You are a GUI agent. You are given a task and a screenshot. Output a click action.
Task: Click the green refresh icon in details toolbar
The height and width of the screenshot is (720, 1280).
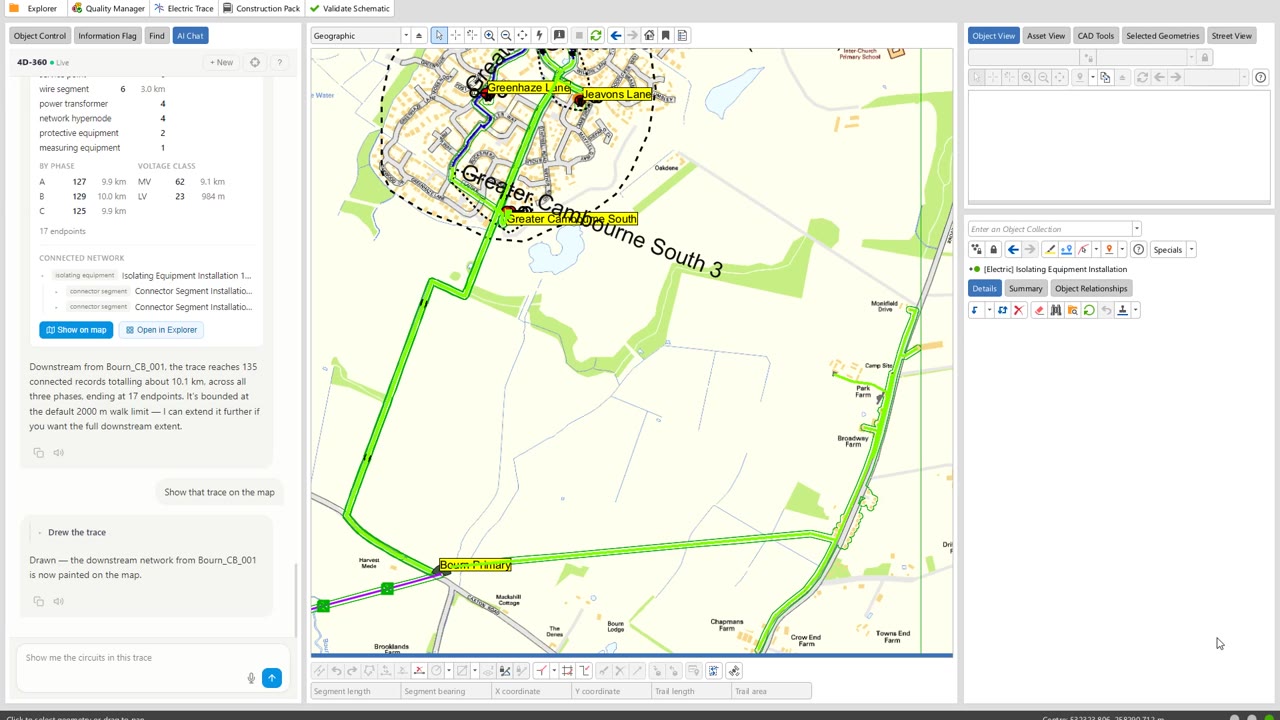click(x=1089, y=310)
